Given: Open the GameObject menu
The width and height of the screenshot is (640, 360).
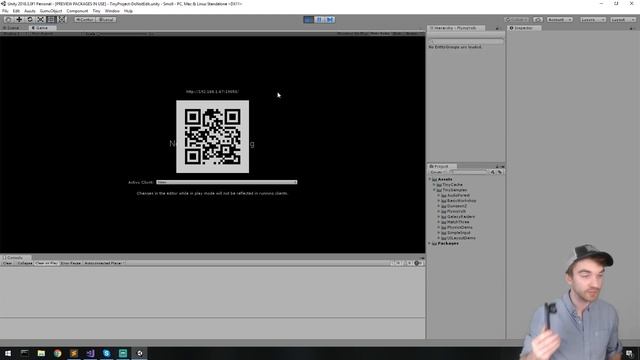Looking at the screenshot, I should click(x=51, y=11).
